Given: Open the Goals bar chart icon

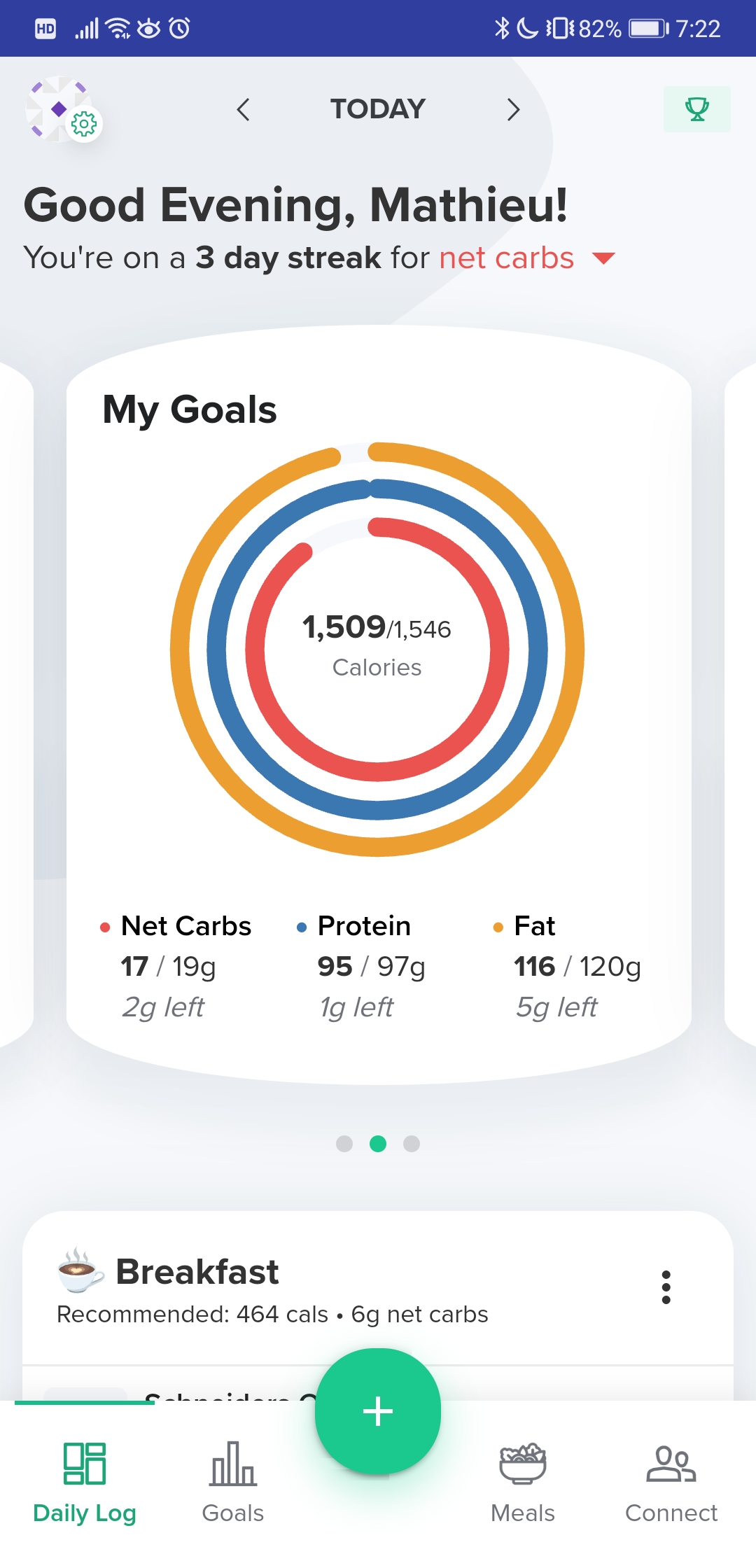Looking at the screenshot, I should pyautogui.click(x=233, y=1463).
